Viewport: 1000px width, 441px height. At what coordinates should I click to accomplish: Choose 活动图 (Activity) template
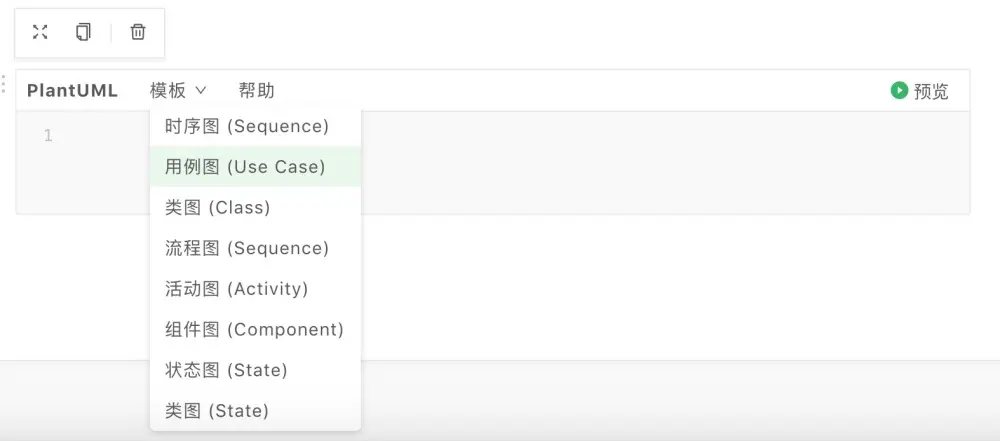[x=237, y=289]
